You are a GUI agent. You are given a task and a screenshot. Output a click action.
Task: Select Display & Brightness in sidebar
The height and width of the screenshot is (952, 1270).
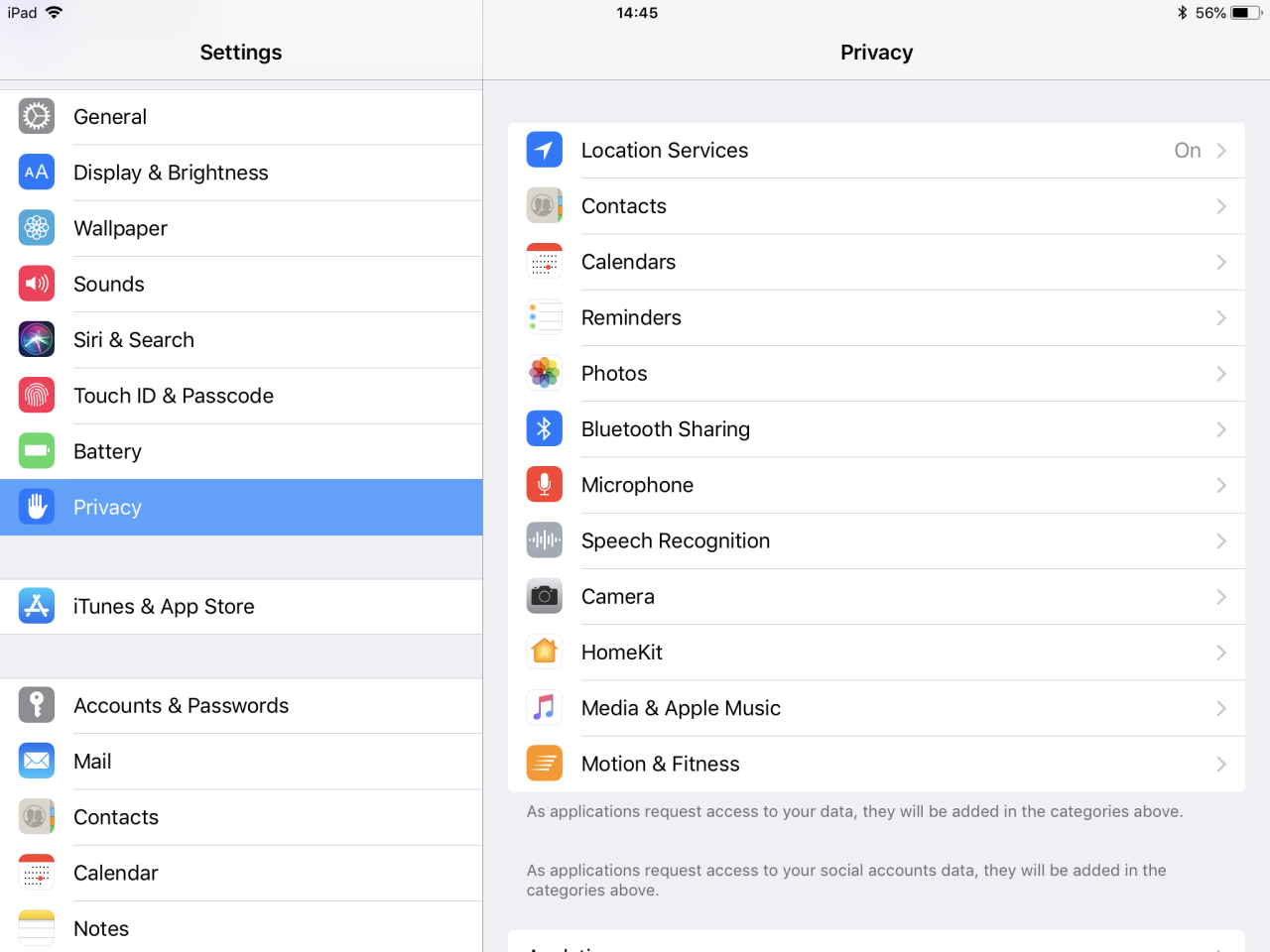241,173
